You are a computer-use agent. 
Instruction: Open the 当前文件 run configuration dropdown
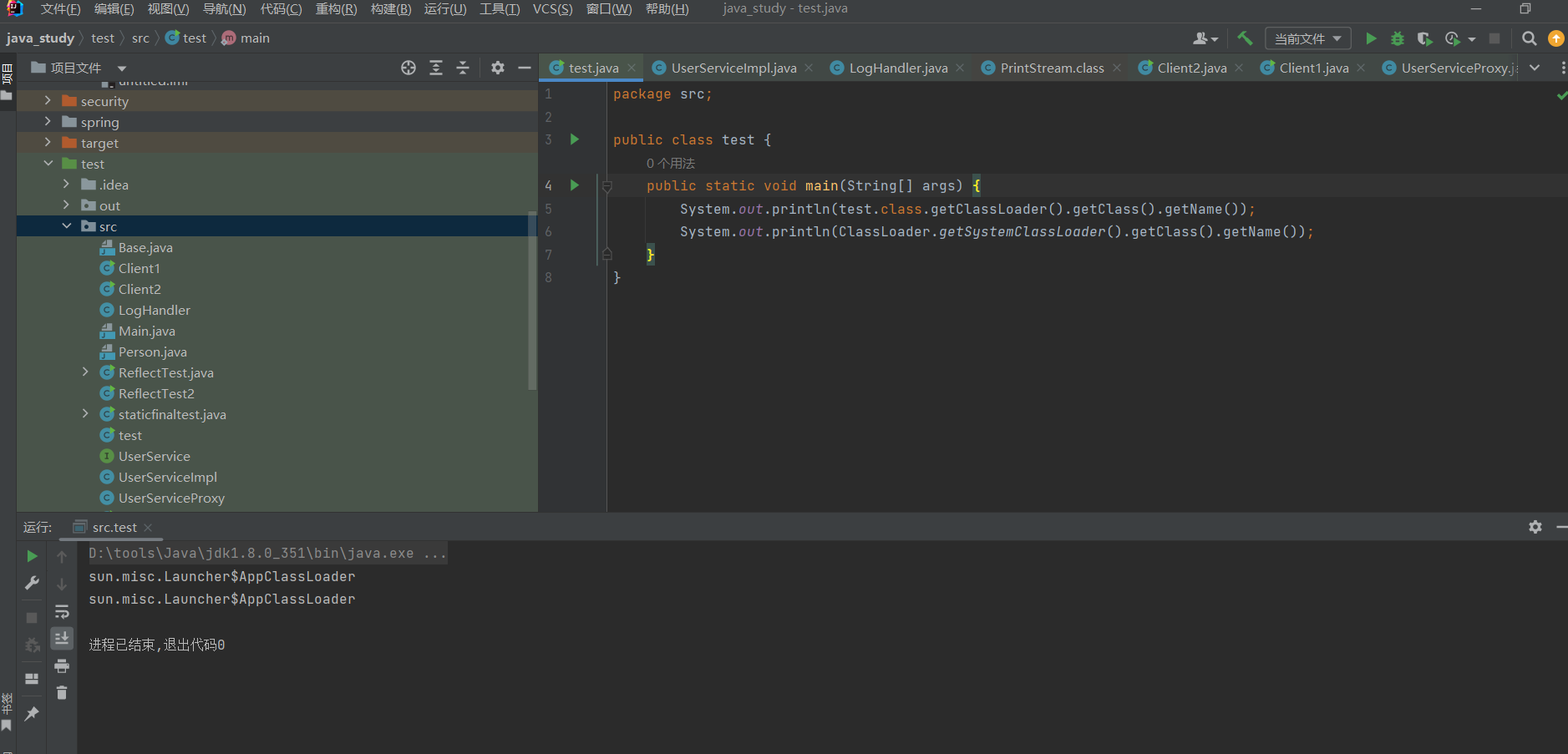click(x=1308, y=38)
